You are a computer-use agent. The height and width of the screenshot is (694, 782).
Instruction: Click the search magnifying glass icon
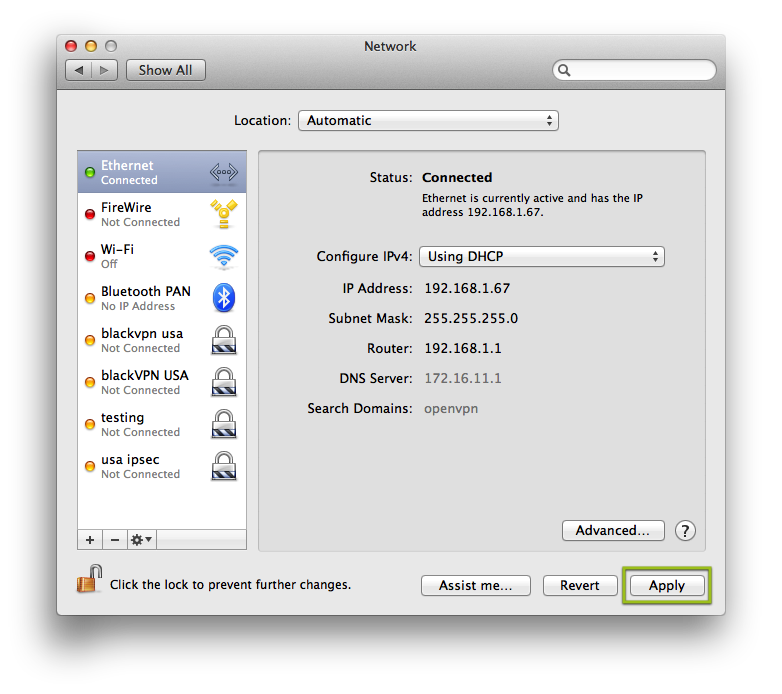tap(564, 70)
